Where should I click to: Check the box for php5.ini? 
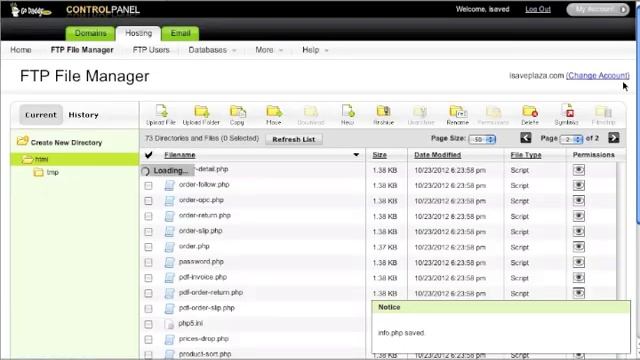click(149, 324)
